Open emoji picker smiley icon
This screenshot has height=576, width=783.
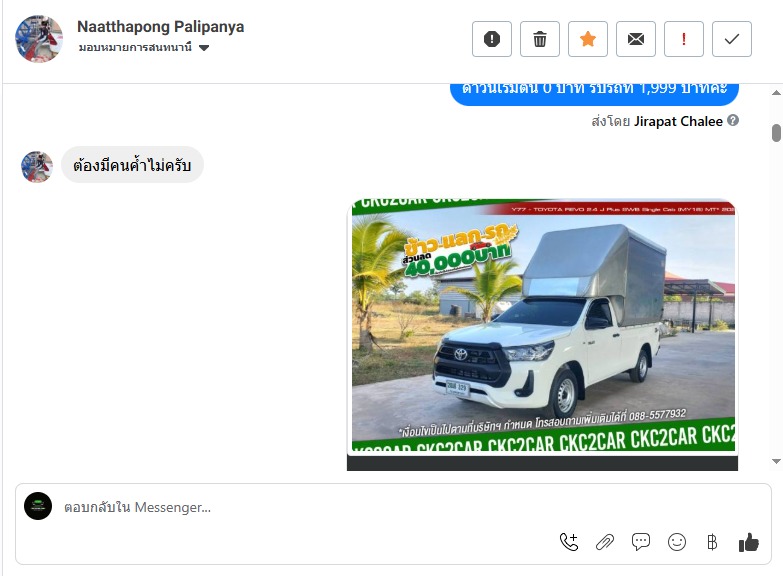coord(677,542)
